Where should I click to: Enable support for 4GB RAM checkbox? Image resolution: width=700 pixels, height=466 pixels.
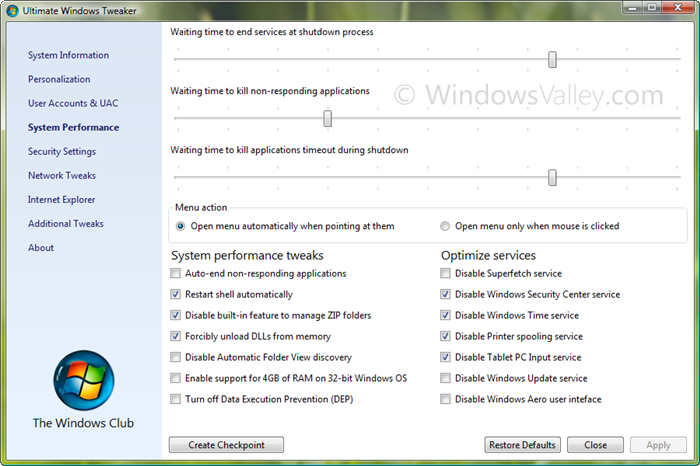tap(175, 378)
